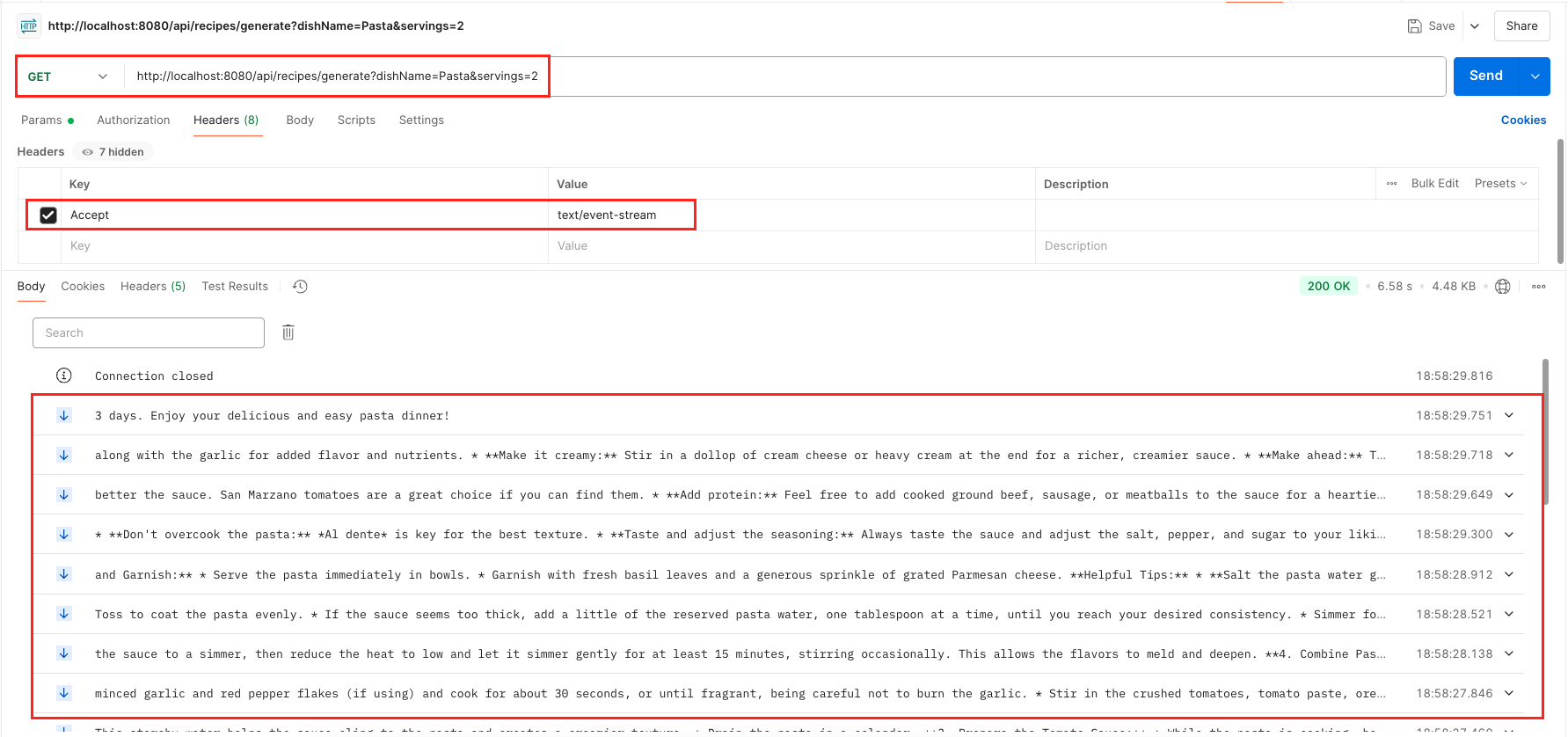1568x737 pixels.
Task: Click received arrow icon for 'Don't overcook the pasta' message
Action: pyautogui.click(x=64, y=535)
